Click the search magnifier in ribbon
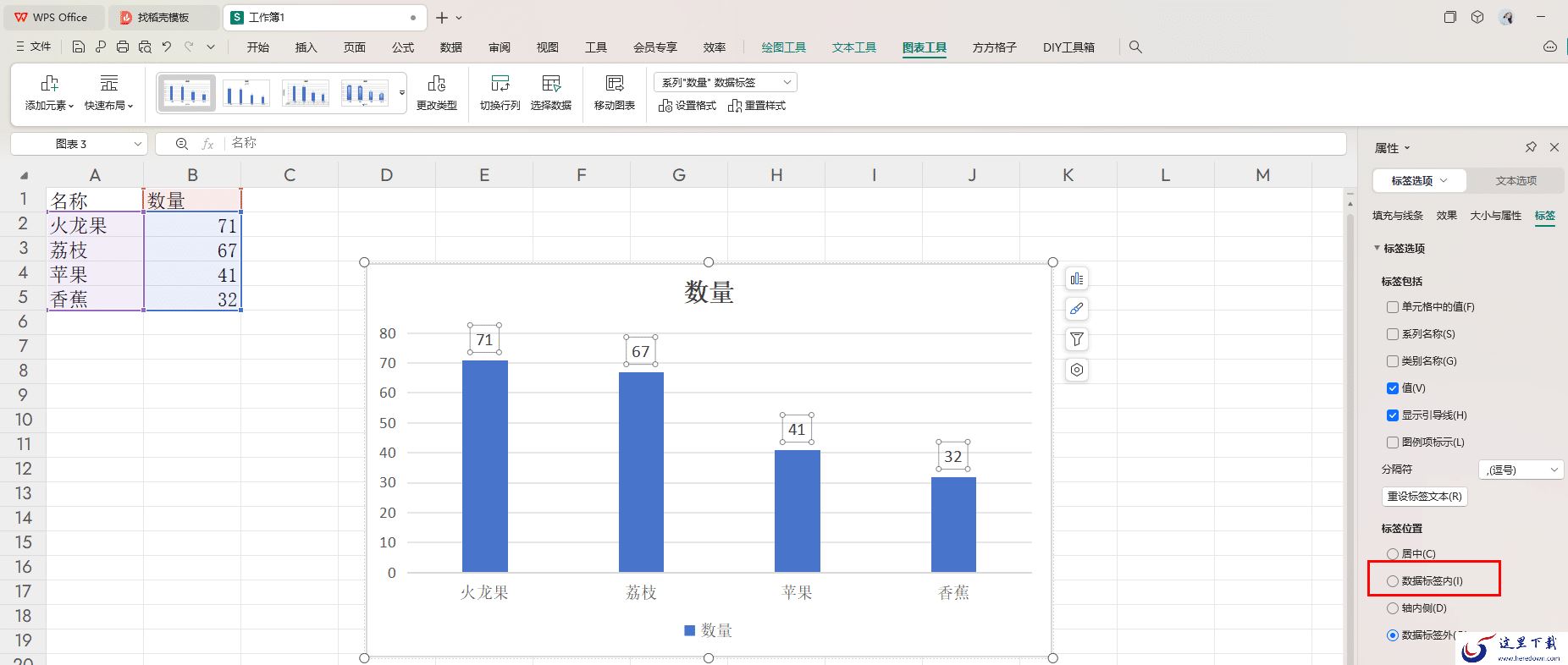Image resolution: width=1568 pixels, height=665 pixels. (1135, 47)
